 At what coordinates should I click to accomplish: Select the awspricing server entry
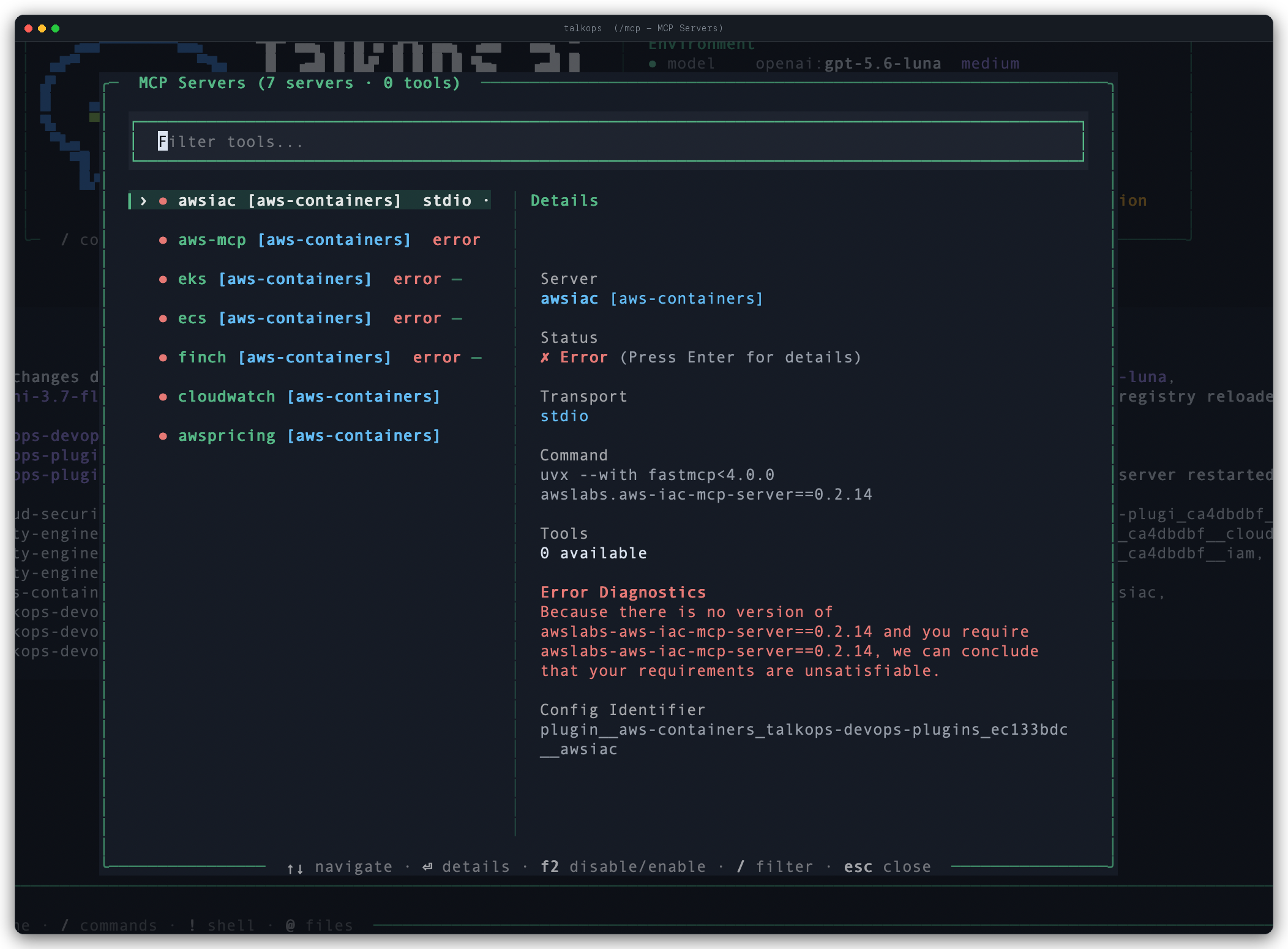tap(310, 435)
